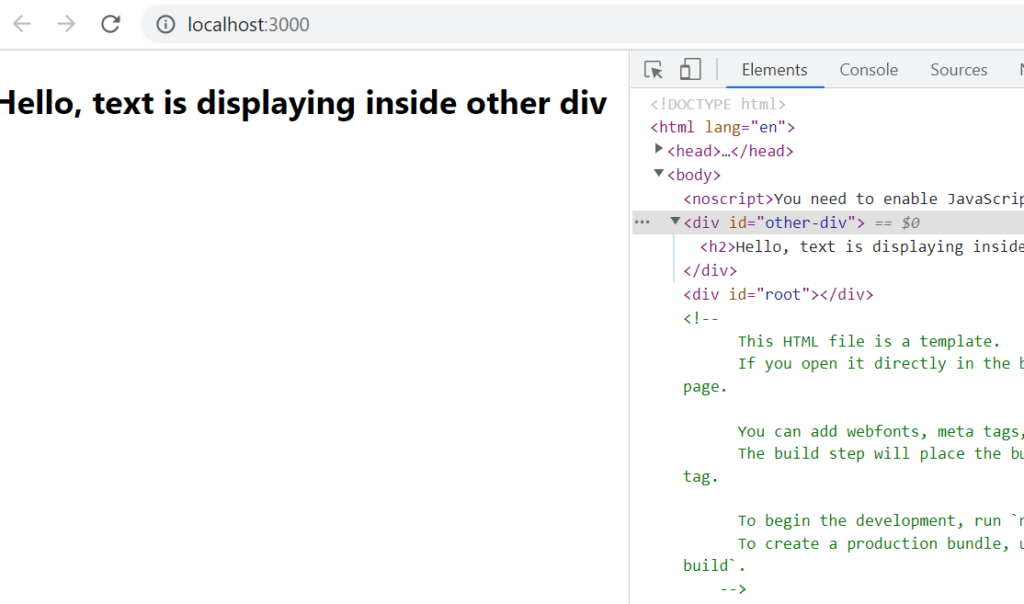Open the Sources tab
Image resolution: width=1024 pixels, height=604 pixels.
click(958, 70)
